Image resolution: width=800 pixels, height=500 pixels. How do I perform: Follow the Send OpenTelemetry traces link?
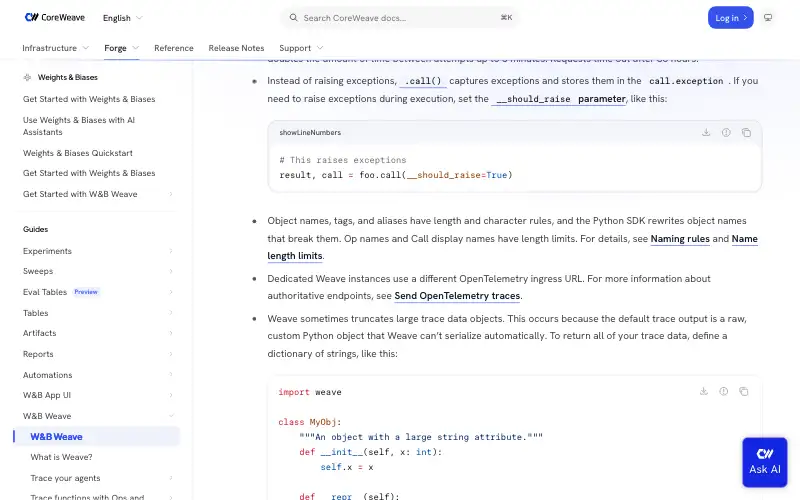coord(457,295)
